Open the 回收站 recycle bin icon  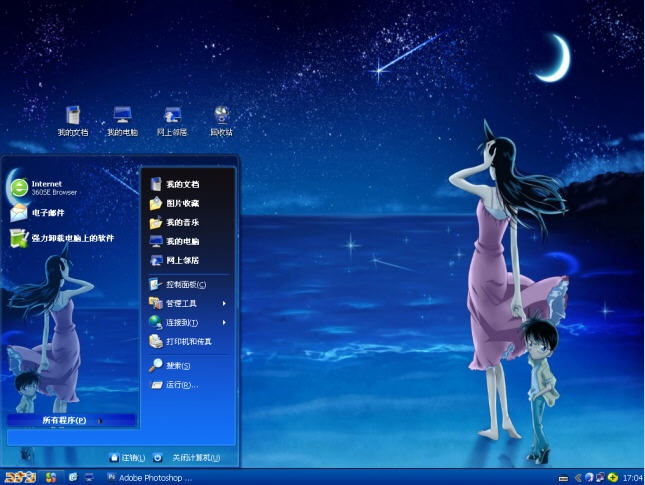(221, 118)
